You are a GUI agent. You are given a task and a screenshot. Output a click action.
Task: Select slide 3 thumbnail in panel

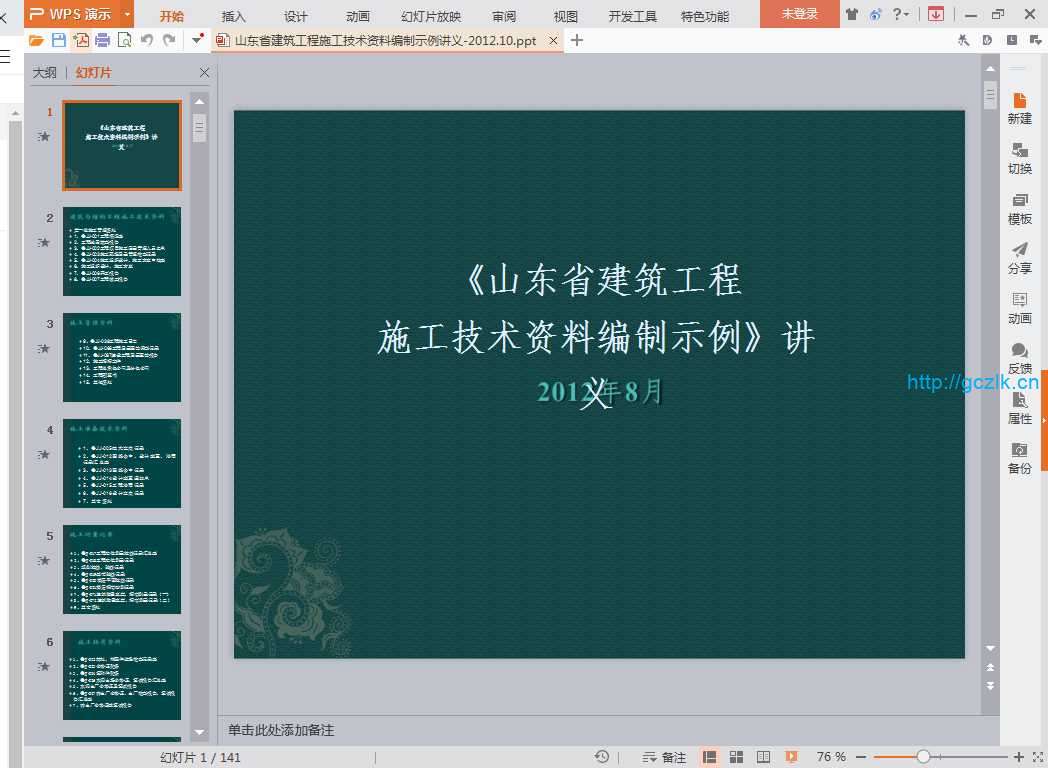tap(122, 357)
